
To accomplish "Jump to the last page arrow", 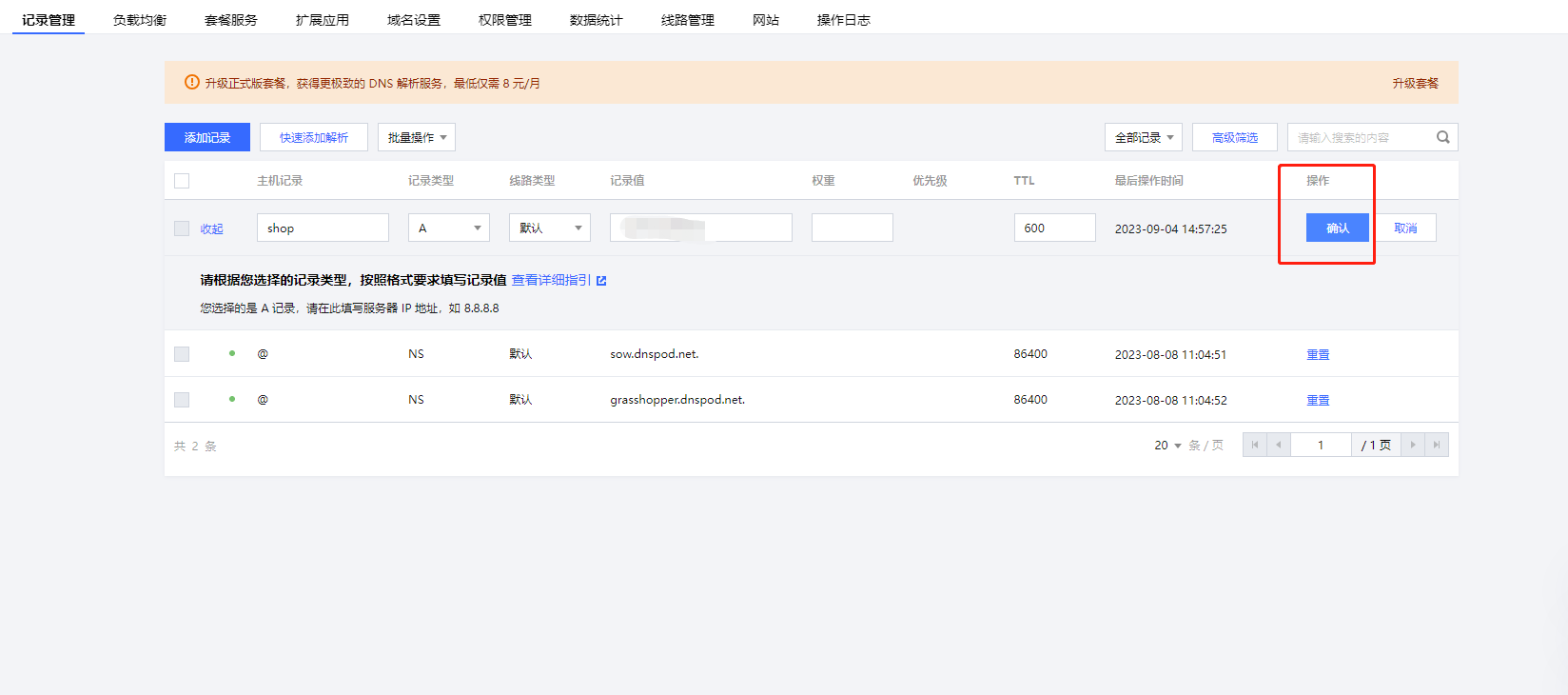I will 1436,445.
